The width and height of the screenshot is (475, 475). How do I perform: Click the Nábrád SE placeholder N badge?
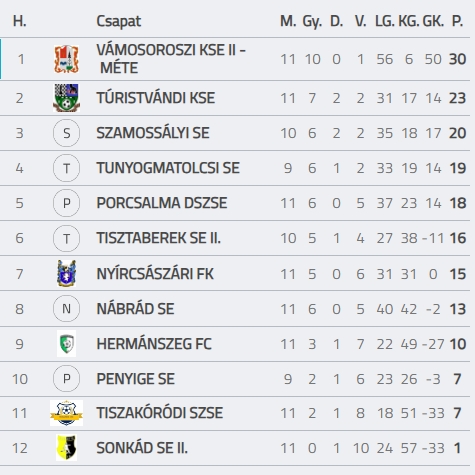coord(66,309)
